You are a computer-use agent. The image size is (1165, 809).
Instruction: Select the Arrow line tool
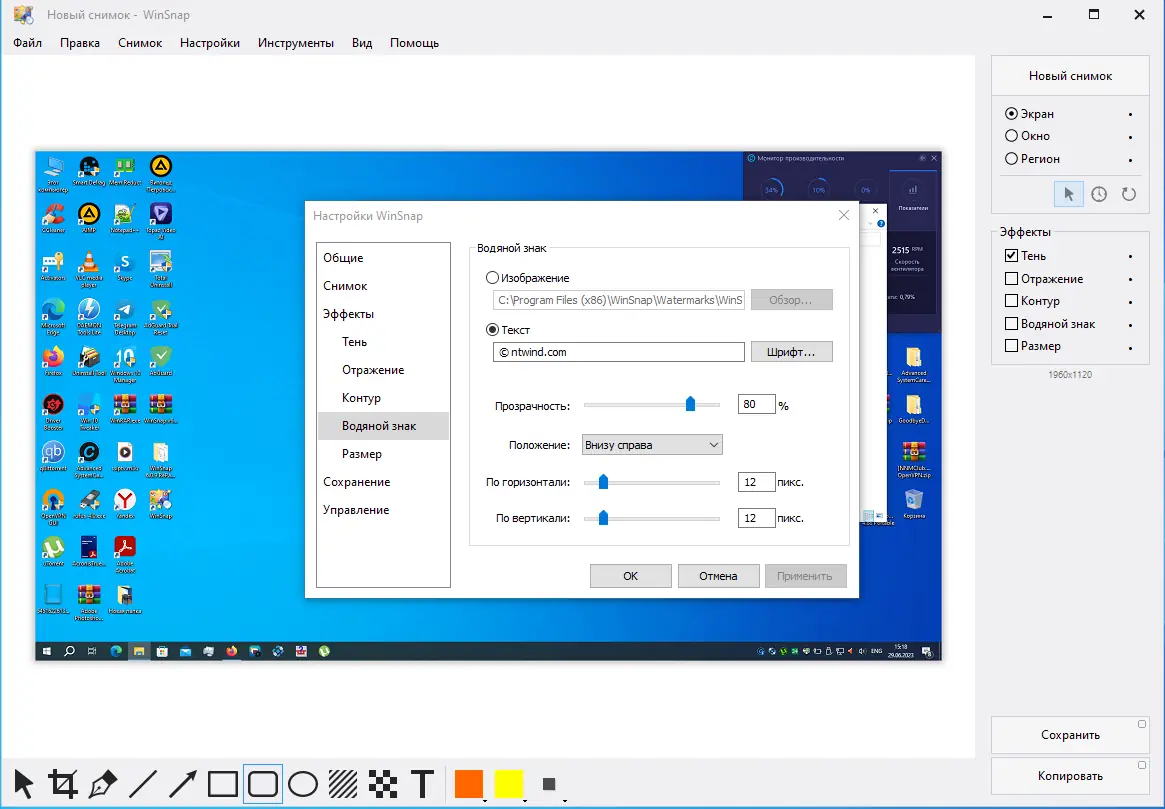183,784
